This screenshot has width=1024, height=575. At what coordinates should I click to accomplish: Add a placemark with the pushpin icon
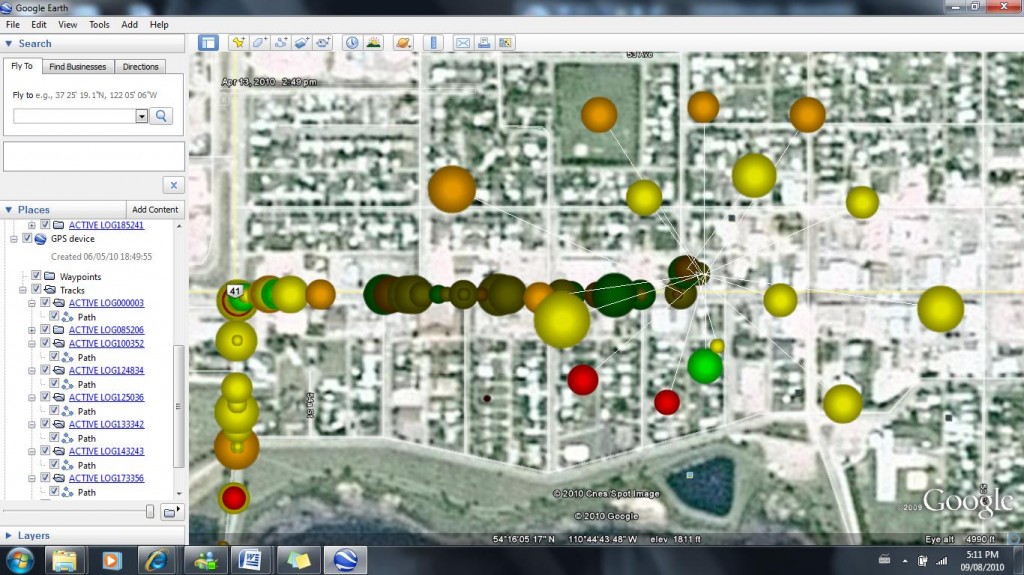click(238, 43)
